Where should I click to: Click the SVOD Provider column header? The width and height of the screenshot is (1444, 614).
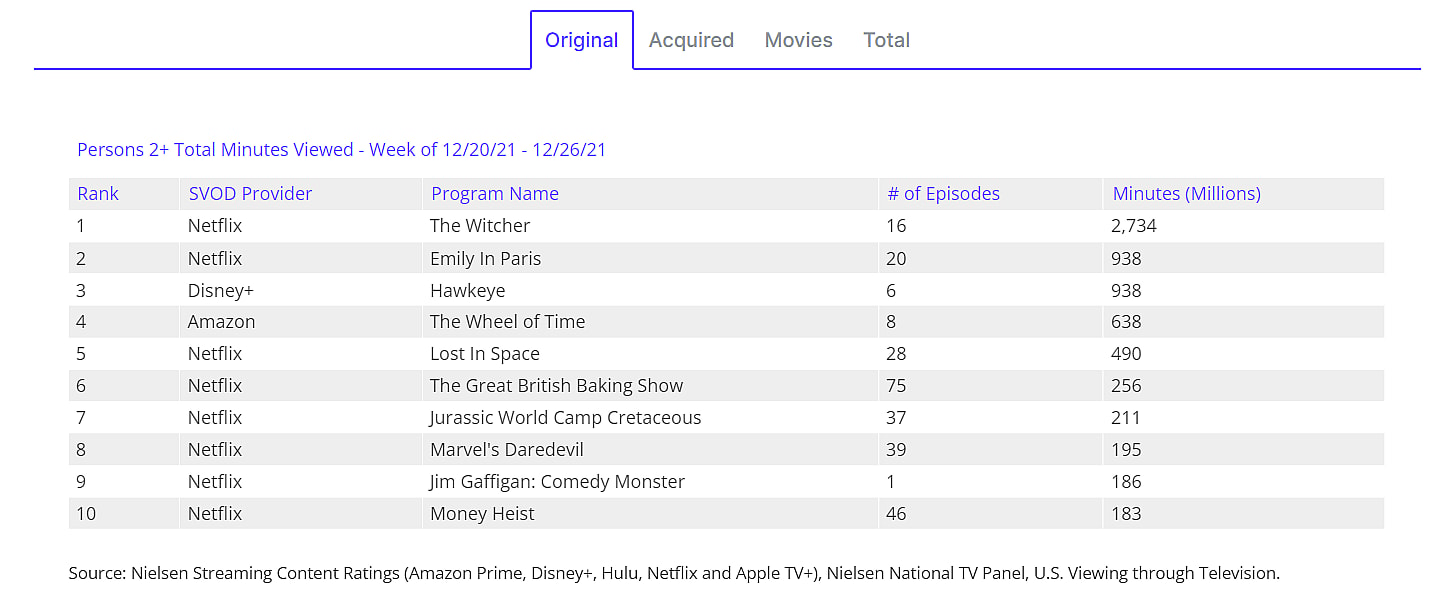(x=250, y=194)
